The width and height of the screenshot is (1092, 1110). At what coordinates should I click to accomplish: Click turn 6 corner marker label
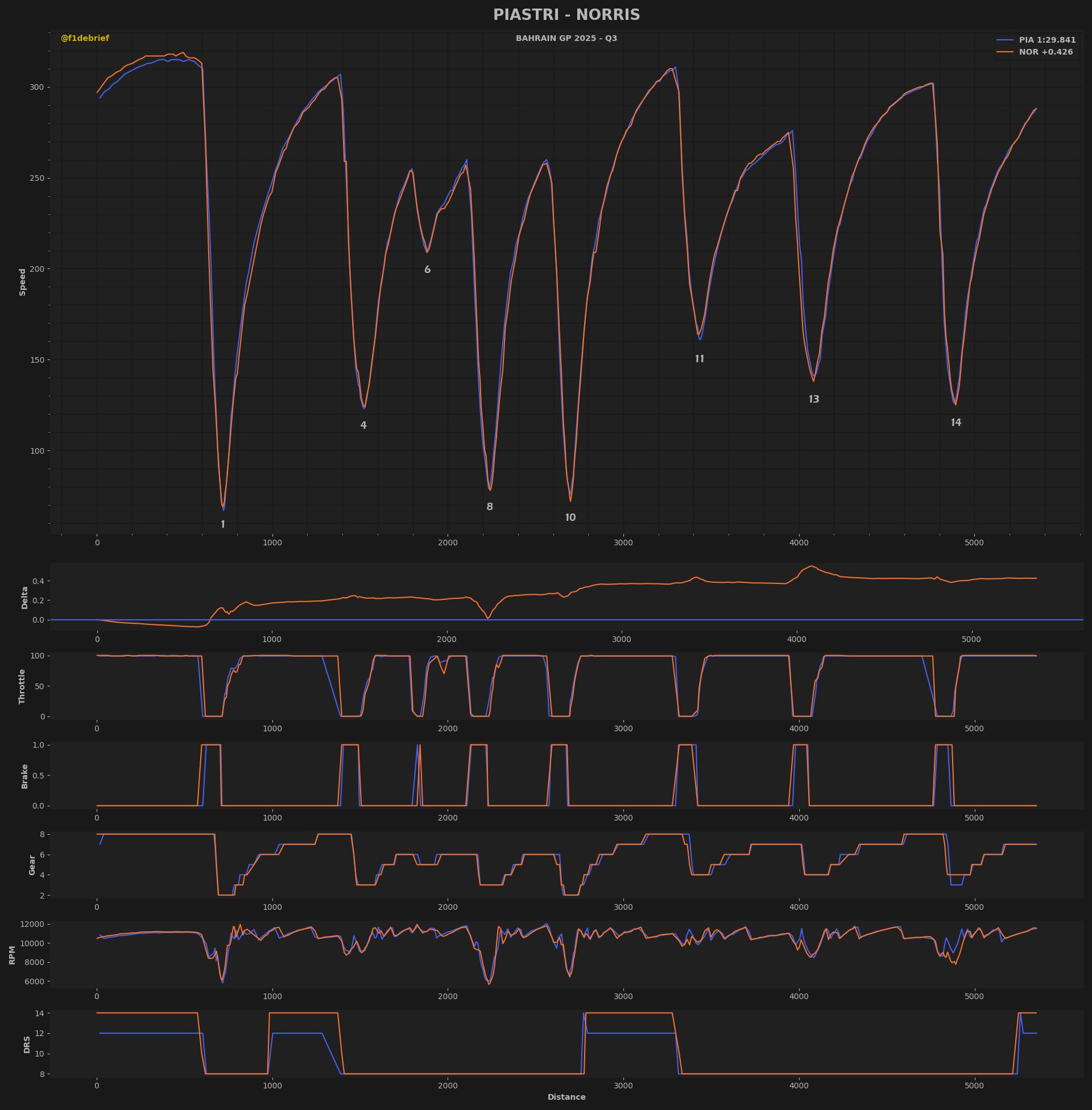[427, 270]
